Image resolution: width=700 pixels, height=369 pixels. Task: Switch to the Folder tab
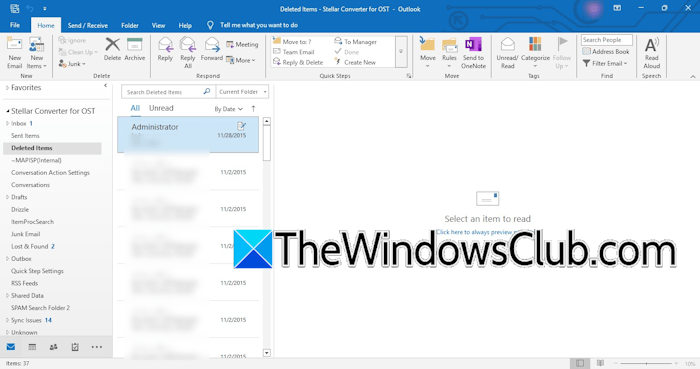point(130,25)
